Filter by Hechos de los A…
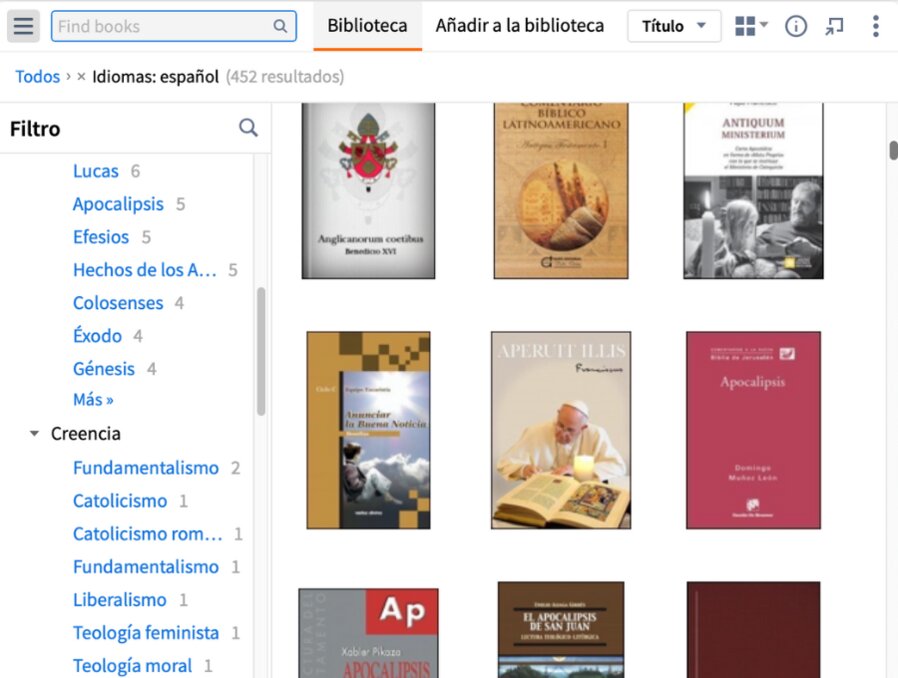The image size is (898, 678). coord(145,270)
